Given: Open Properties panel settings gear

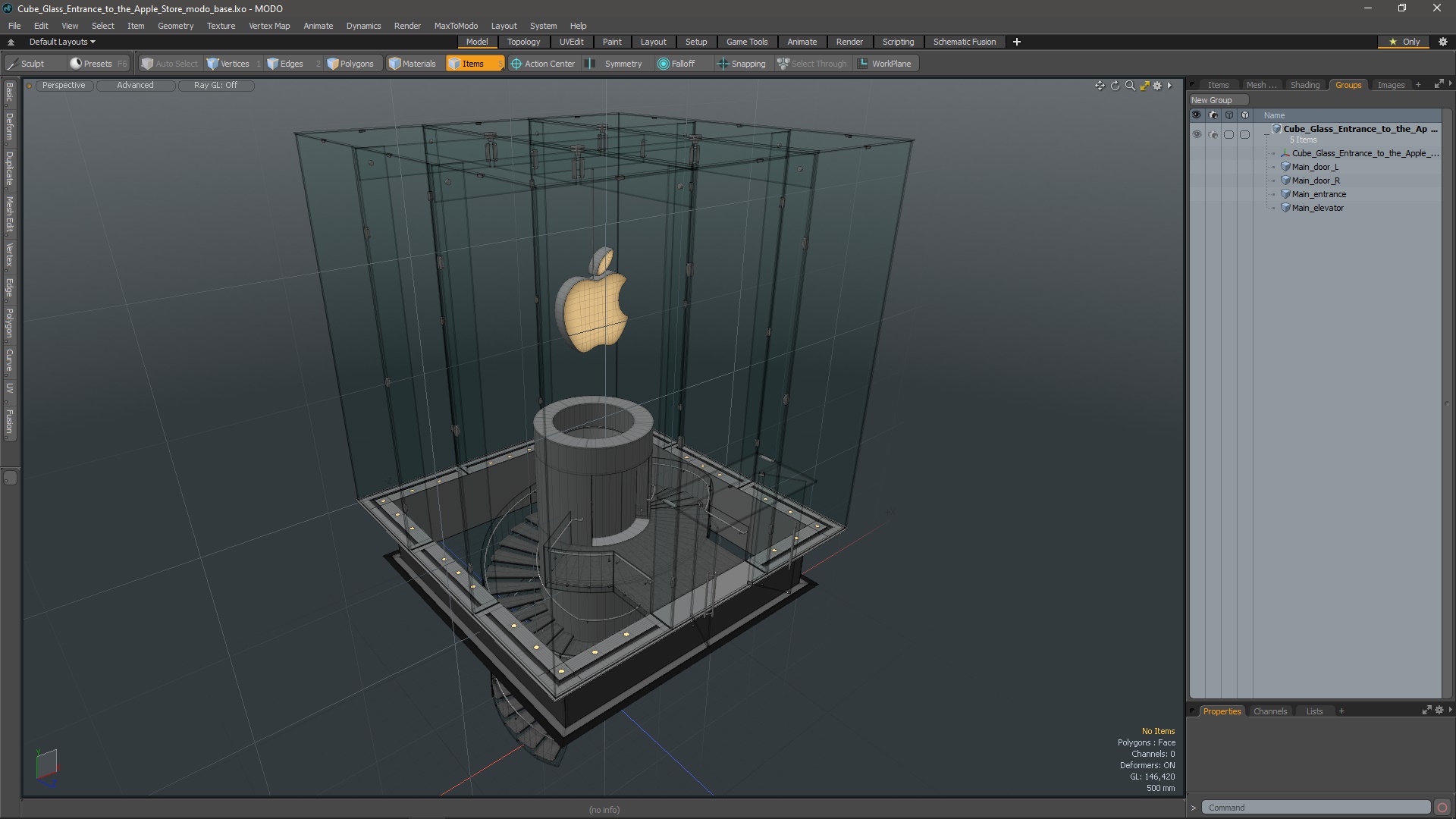Looking at the screenshot, I should tap(1439, 711).
